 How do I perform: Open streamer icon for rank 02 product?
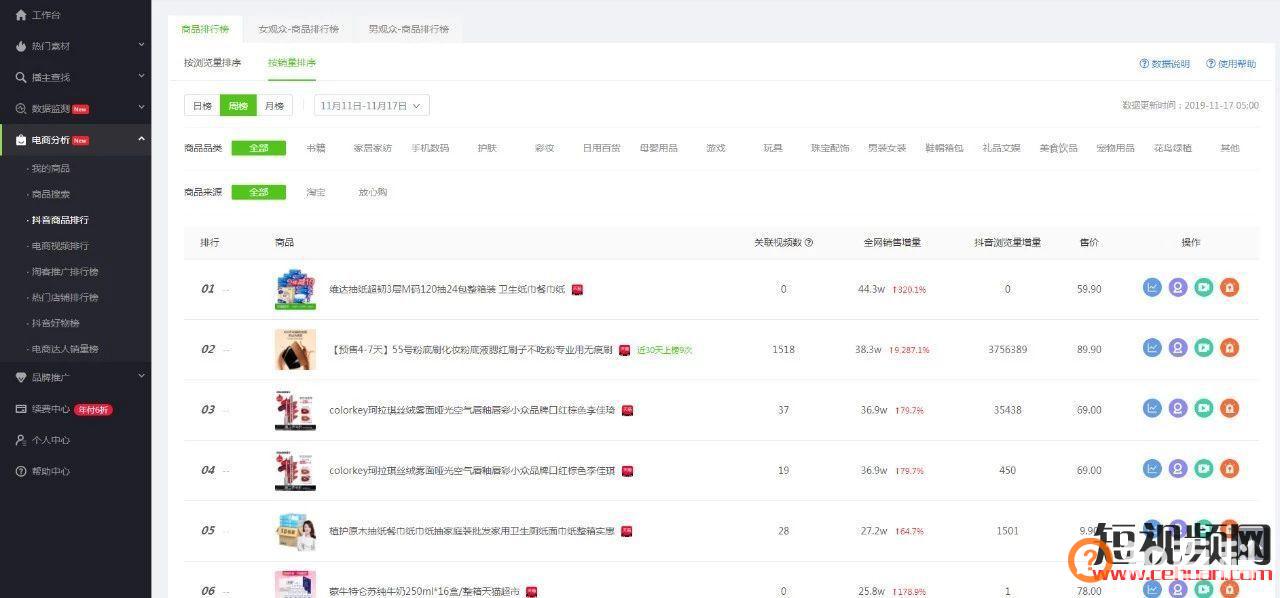tap(1178, 348)
